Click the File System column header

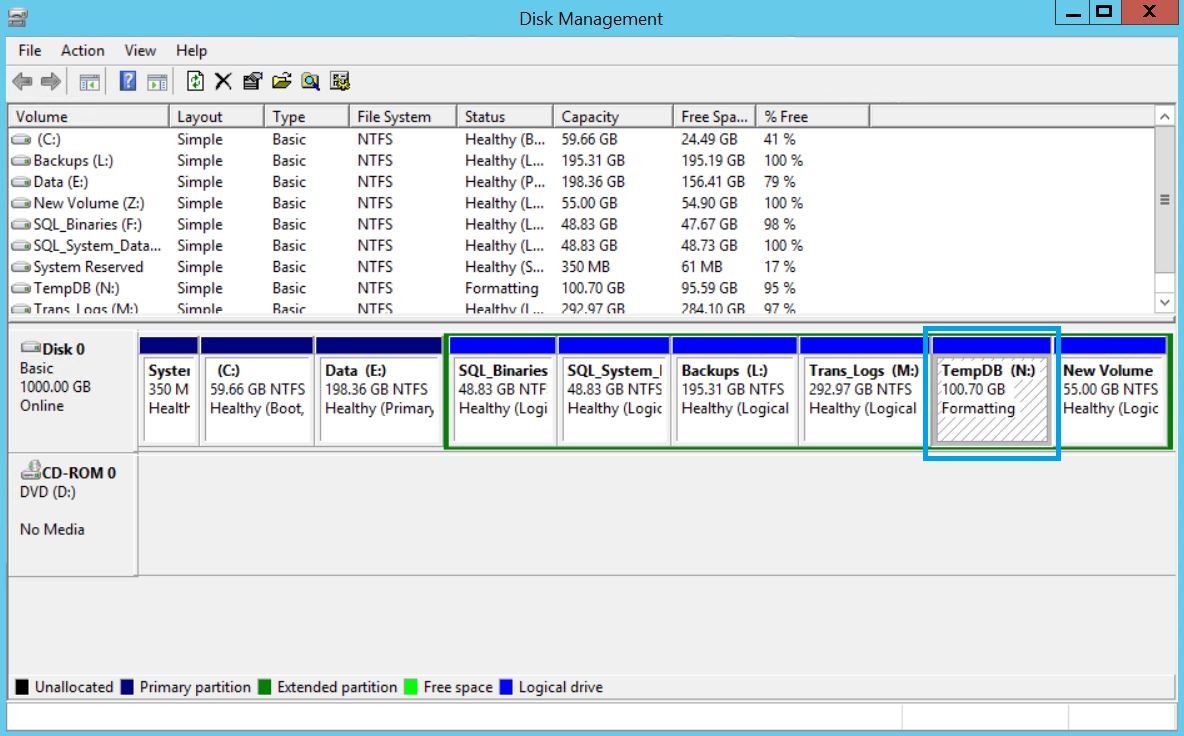pos(398,115)
